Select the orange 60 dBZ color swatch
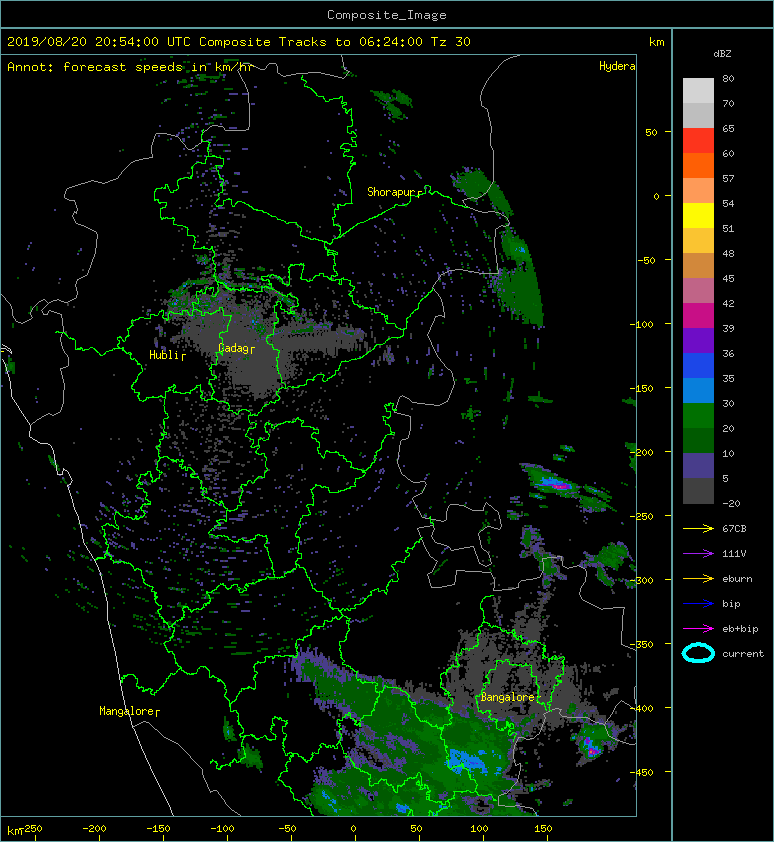774x842 pixels. click(698, 165)
